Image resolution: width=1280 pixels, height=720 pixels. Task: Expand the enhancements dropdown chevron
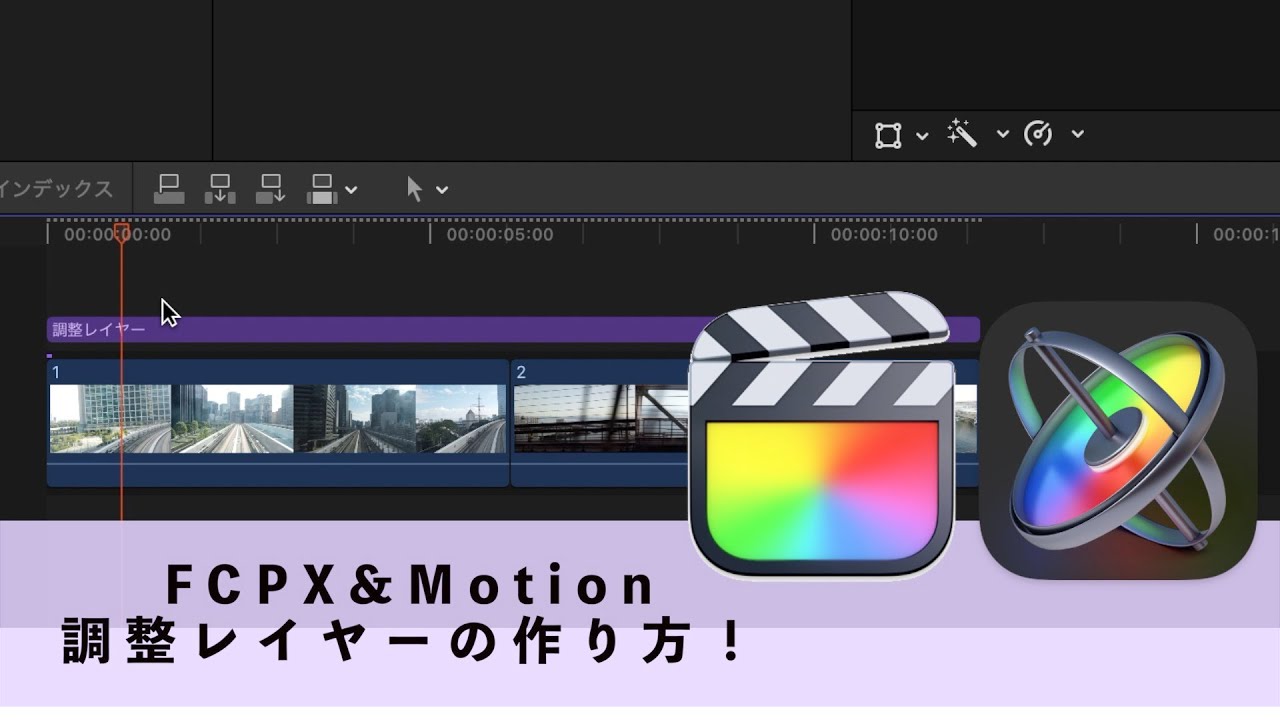[1002, 135]
